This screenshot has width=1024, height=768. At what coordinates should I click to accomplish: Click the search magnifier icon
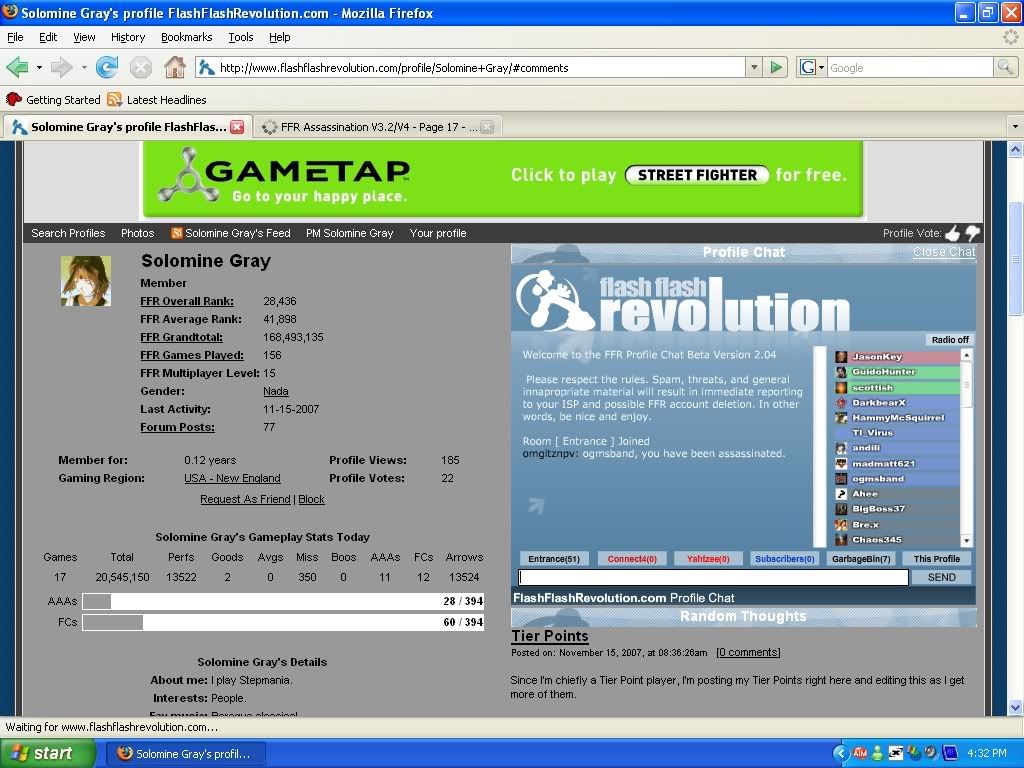point(1005,68)
